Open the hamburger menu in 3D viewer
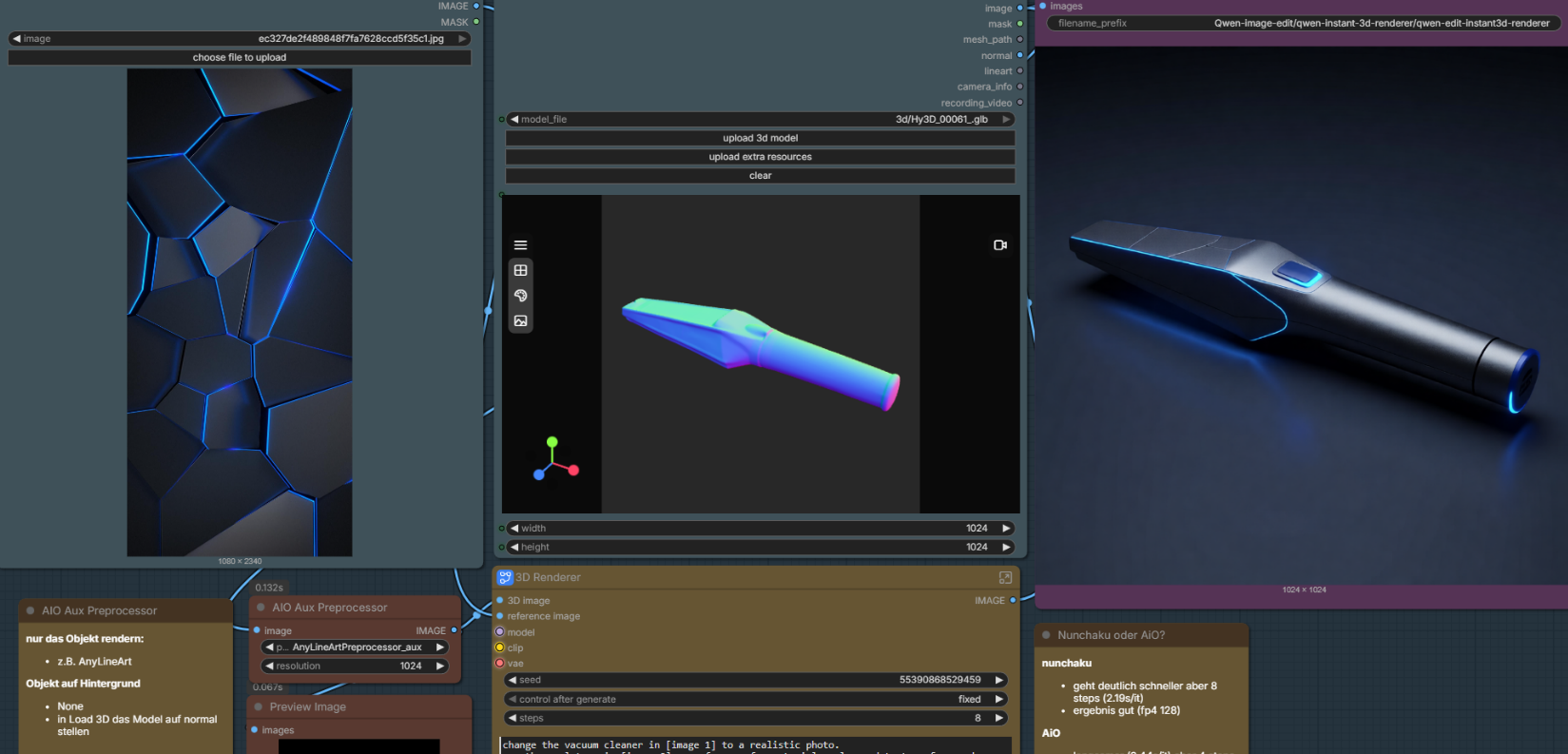Viewport: 1568px width, 754px height. [x=520, y=245]
